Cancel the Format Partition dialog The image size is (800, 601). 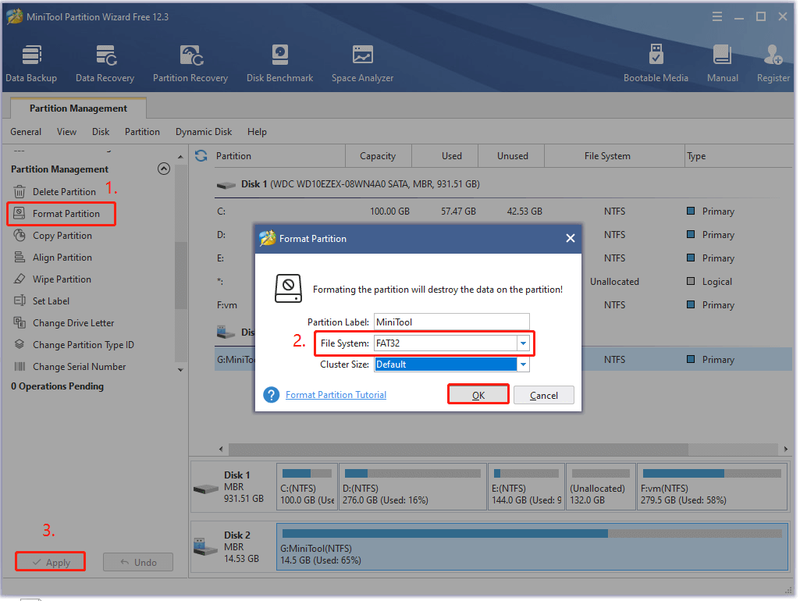click(x=544, y=395)
